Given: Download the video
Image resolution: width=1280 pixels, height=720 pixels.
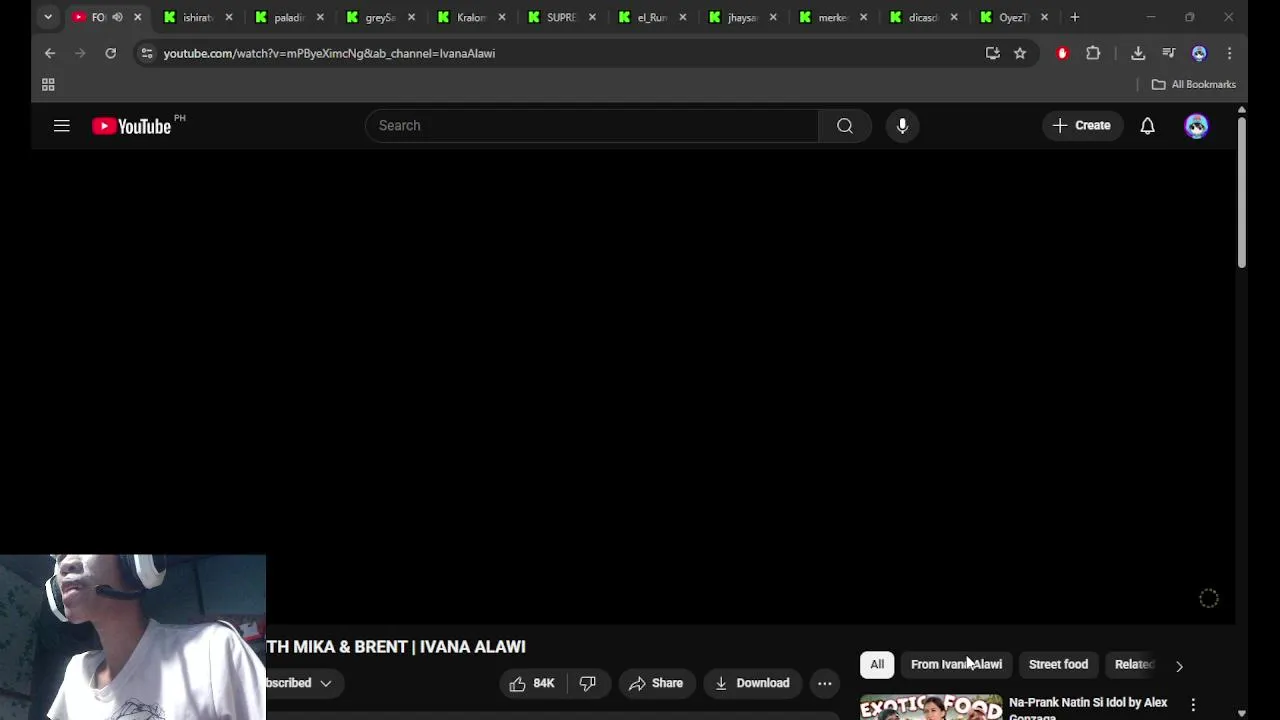Looking at the screenshot, I should tap(752, 683).
